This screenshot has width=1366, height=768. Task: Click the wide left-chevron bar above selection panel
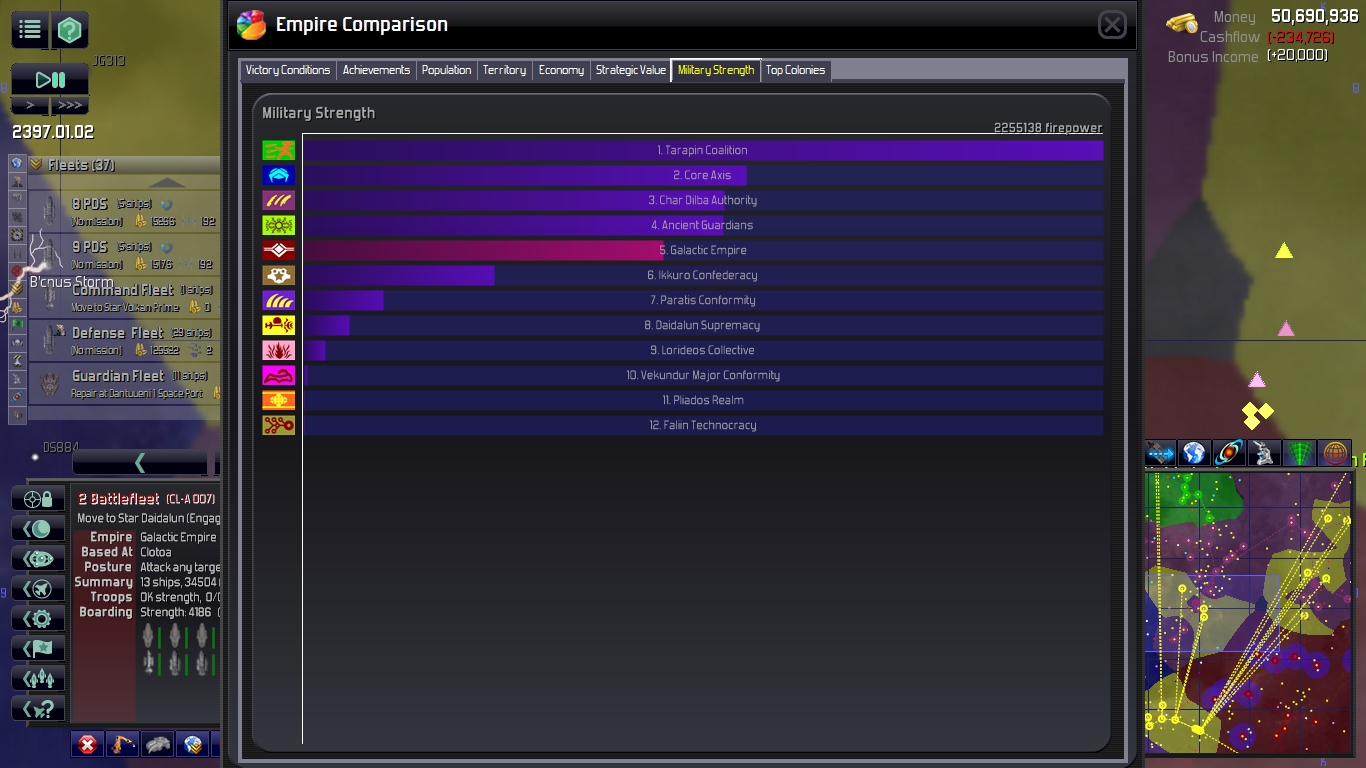pyautogui.click(x=140, y=462)
